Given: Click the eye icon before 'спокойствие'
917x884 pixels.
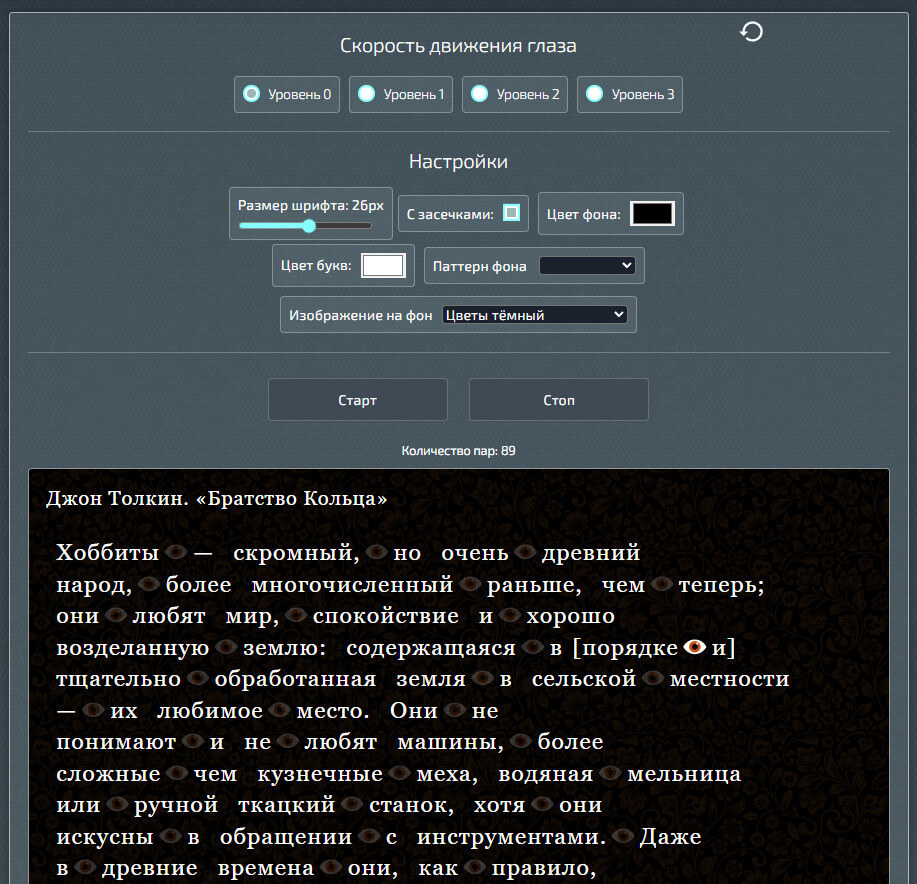Looking at the screenshot, I should 296,614.
